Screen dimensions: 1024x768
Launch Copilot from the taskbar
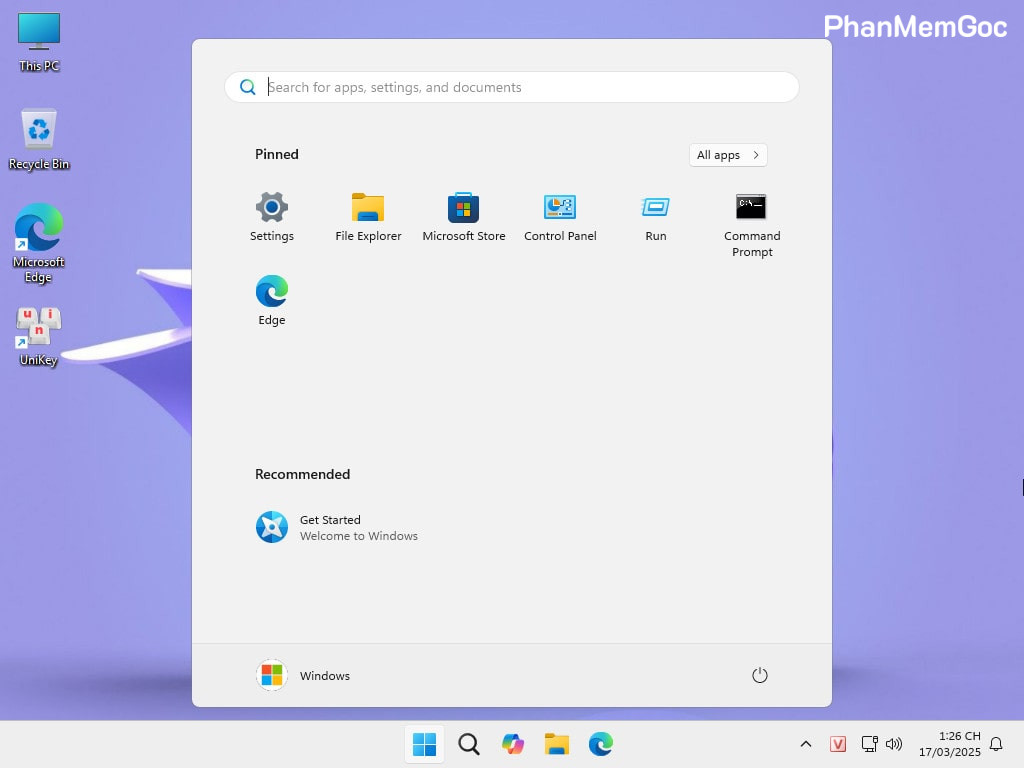point(512,744)
